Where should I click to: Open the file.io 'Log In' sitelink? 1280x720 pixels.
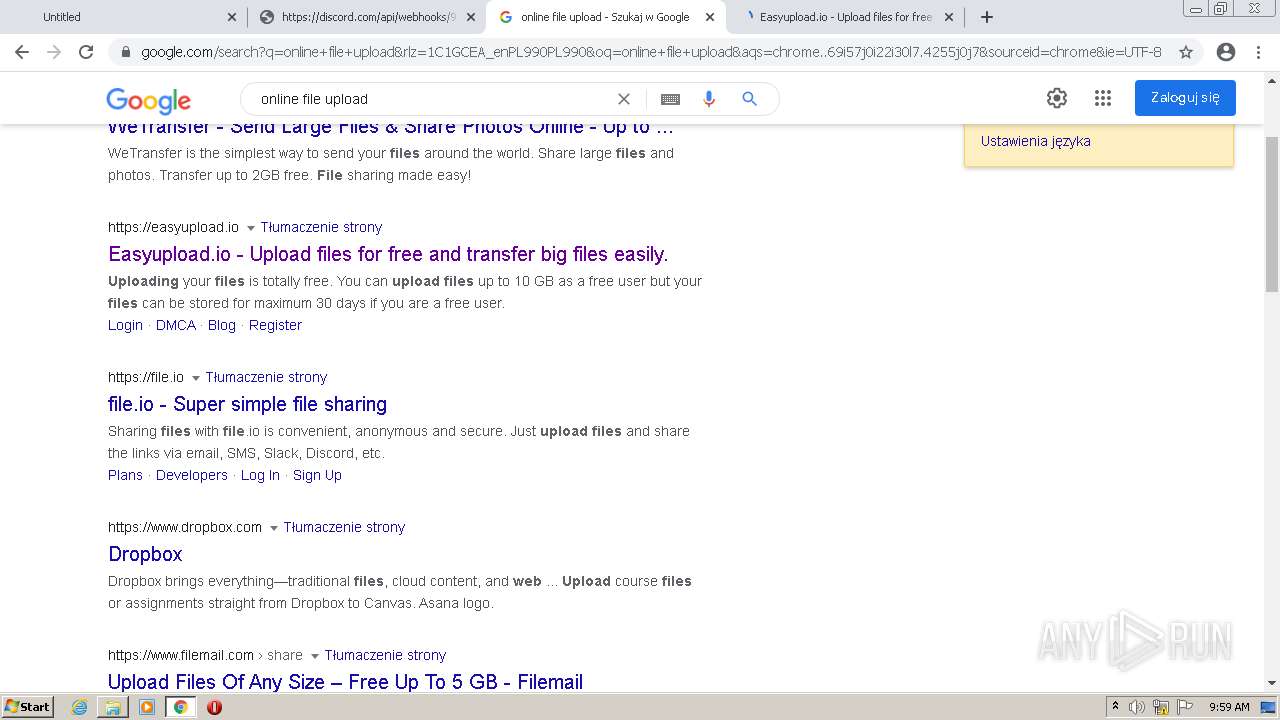click(260, 475)
